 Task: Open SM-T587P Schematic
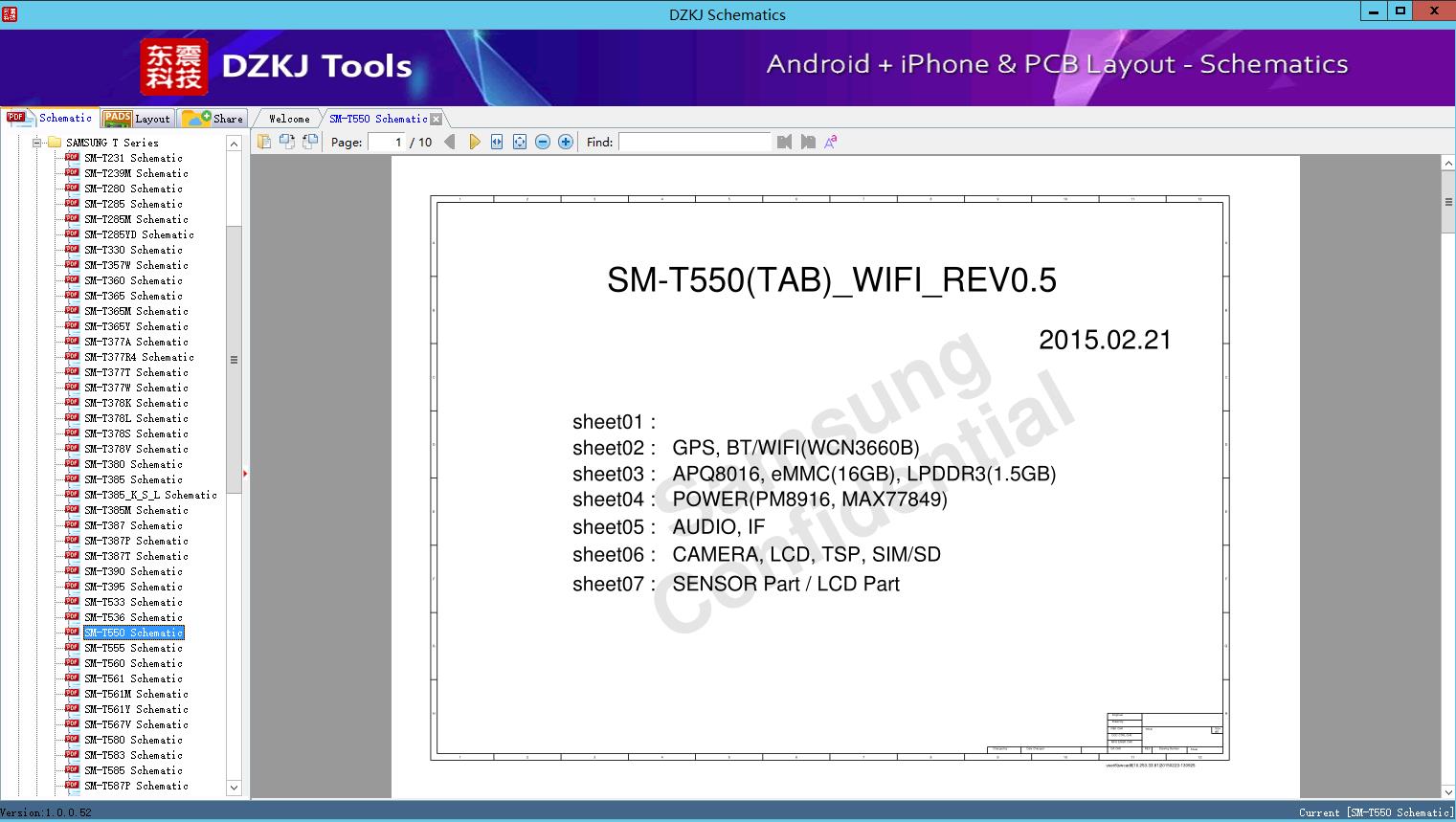point(136,786)
